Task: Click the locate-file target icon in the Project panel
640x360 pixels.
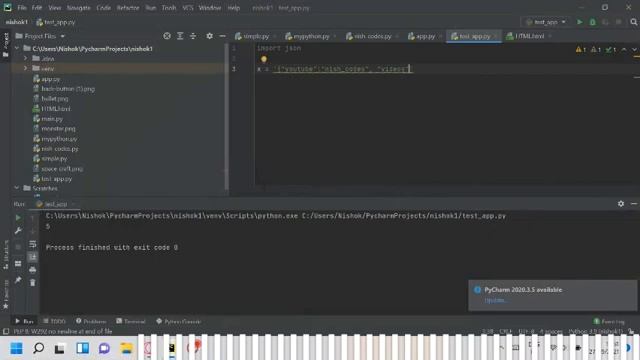Action: (x=167, y=36)
